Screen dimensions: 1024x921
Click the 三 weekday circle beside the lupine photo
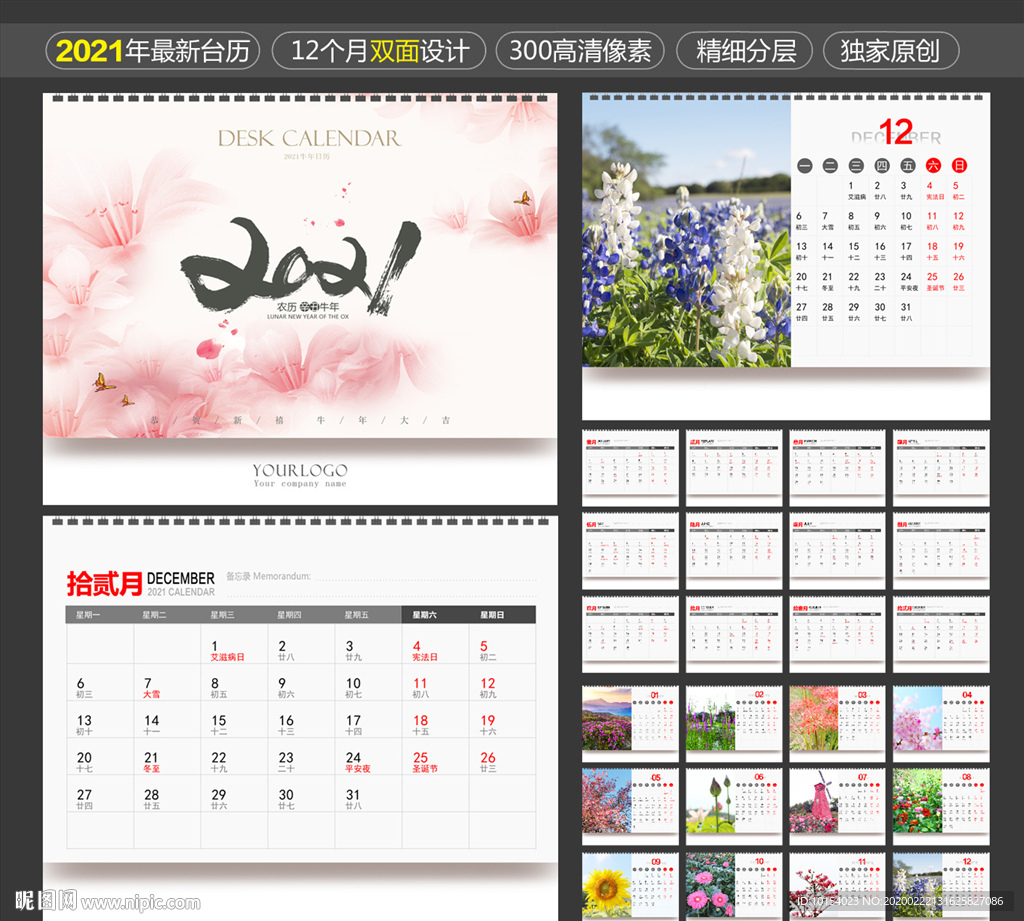(856, 166)
